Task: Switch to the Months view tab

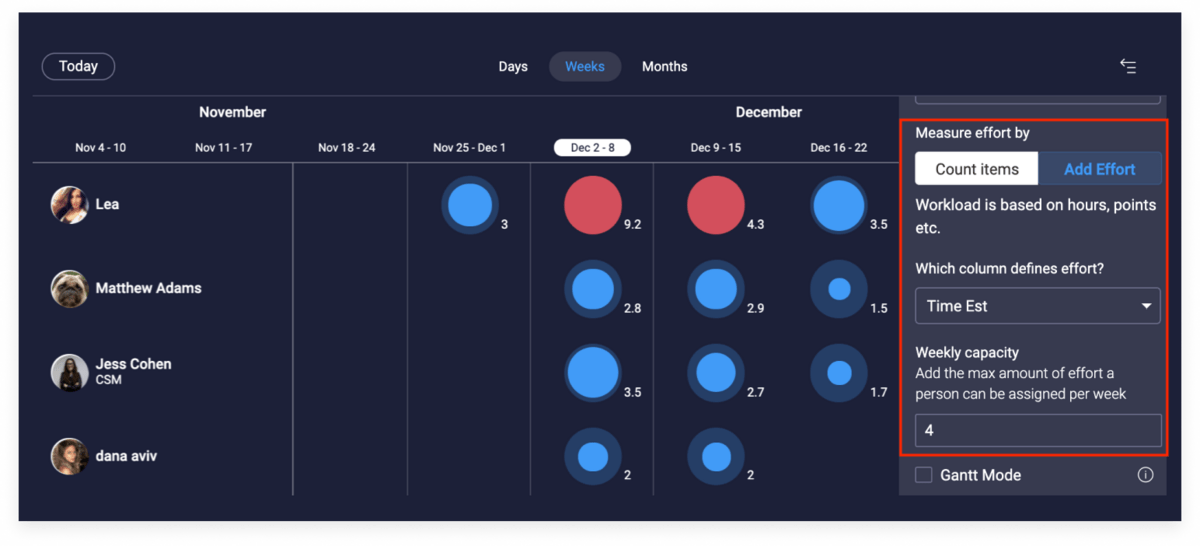Action: coord(664,67)
